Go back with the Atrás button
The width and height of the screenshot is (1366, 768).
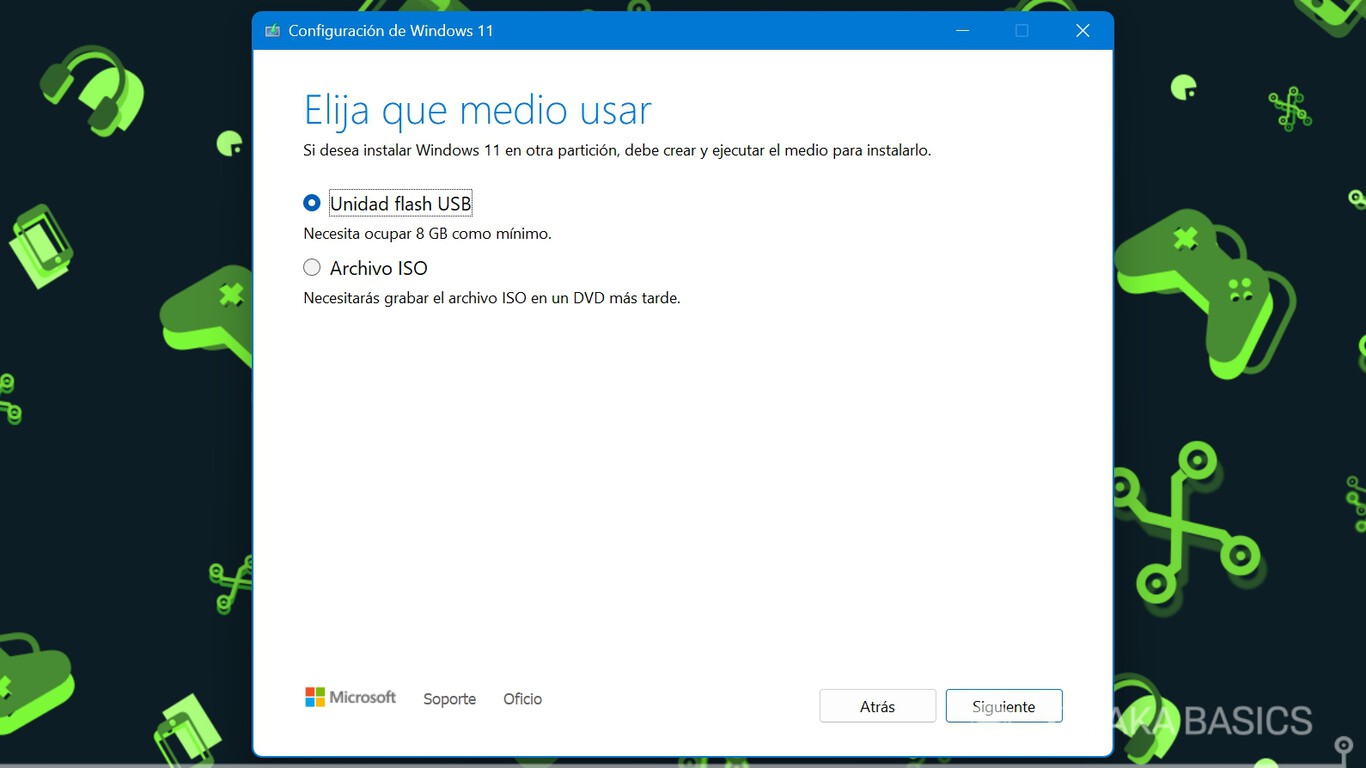[x=878, y=706]
